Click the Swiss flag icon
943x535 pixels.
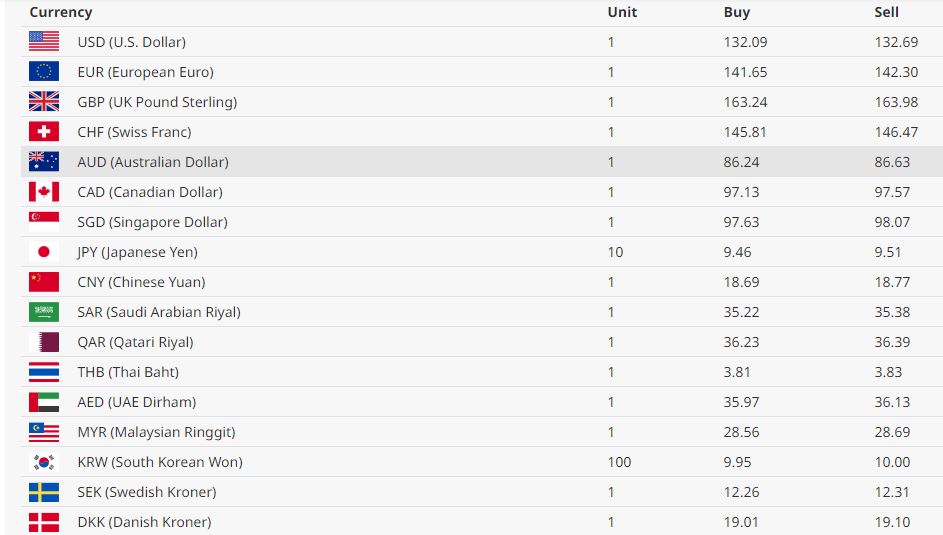click(44, 132)
